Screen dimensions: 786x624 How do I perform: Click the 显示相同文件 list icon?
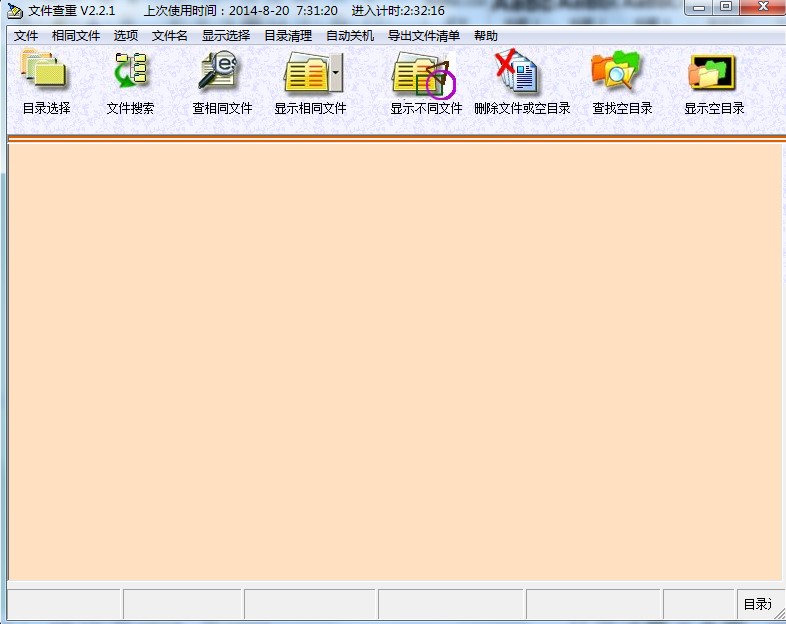[x=306, y=73]
